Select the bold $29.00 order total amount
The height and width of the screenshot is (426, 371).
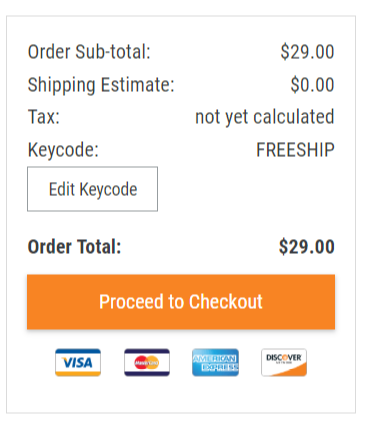307,247
